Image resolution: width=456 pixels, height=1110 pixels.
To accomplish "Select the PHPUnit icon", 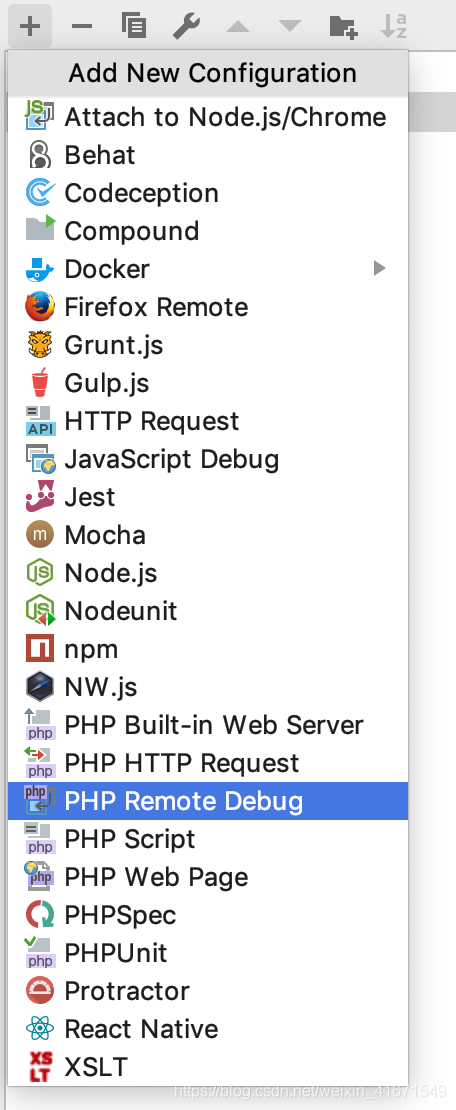I will (x=40, y=953).
